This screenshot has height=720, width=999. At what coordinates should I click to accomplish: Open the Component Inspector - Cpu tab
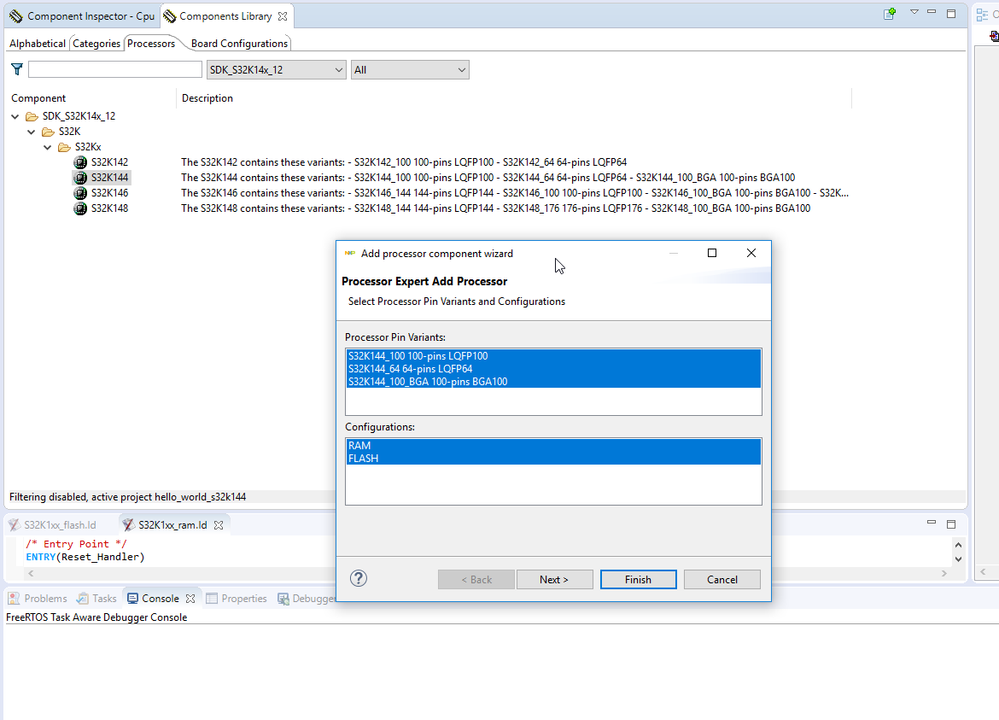pos(82,17)
